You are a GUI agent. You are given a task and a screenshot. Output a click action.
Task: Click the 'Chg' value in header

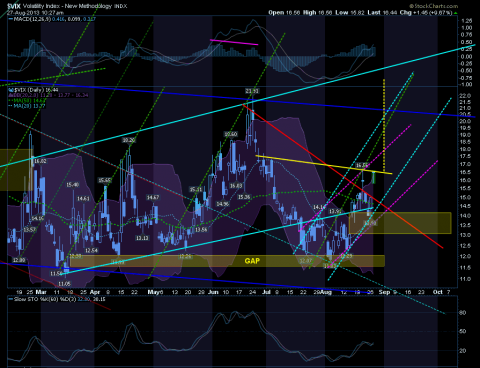tap(433, 13)
